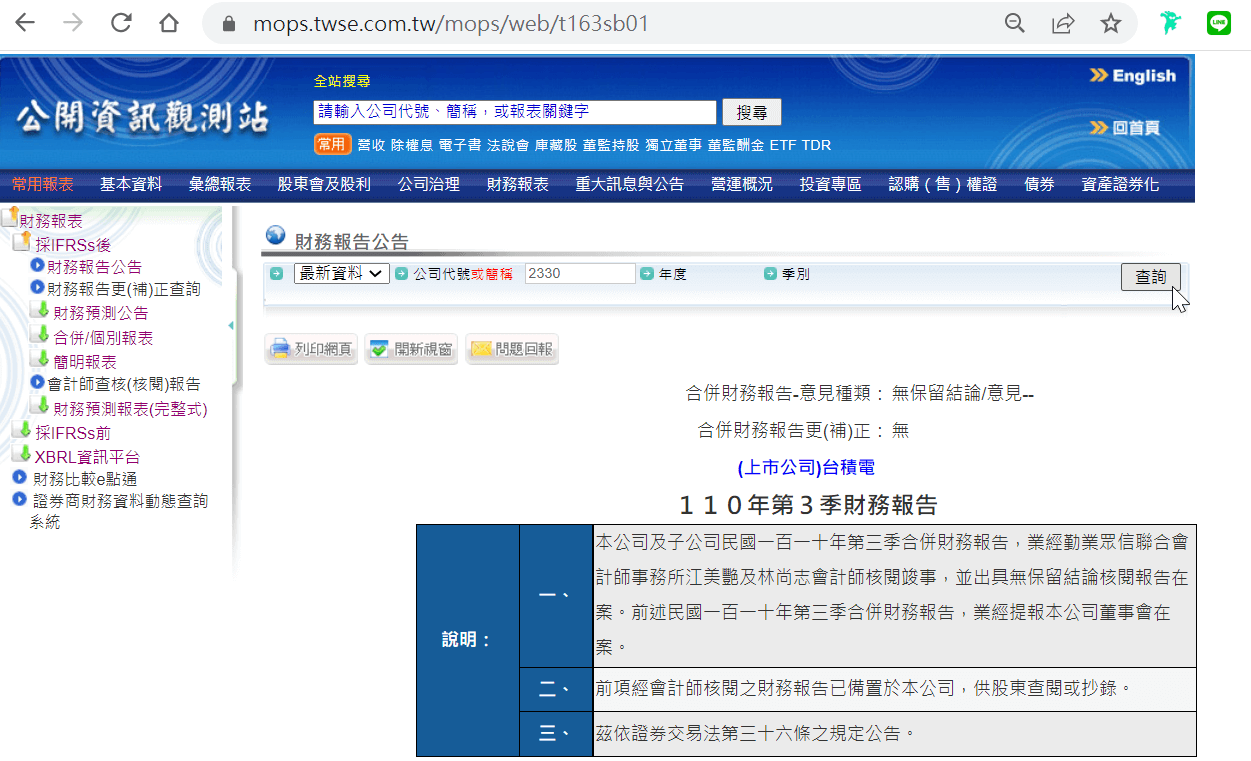Click the 查詢 query button
This screenshot has width=1251, height=761.
pyautogui.click(x=1151, y=277)
